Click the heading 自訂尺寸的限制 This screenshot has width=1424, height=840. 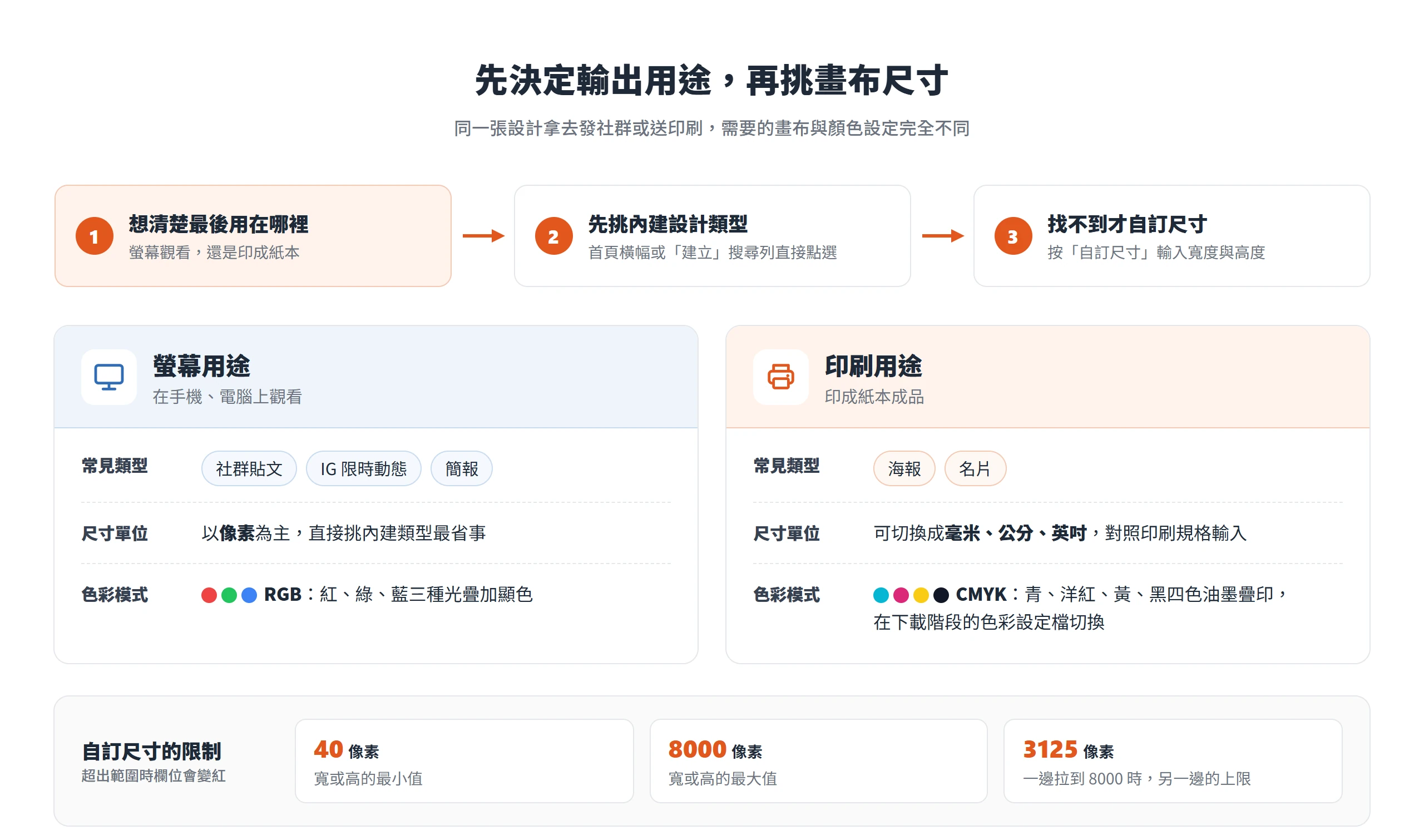point(151,752)
